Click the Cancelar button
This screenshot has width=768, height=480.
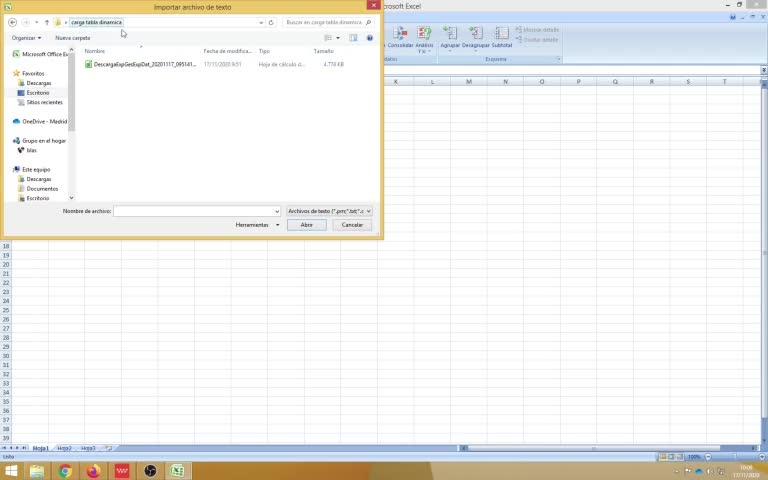(352, 225)
